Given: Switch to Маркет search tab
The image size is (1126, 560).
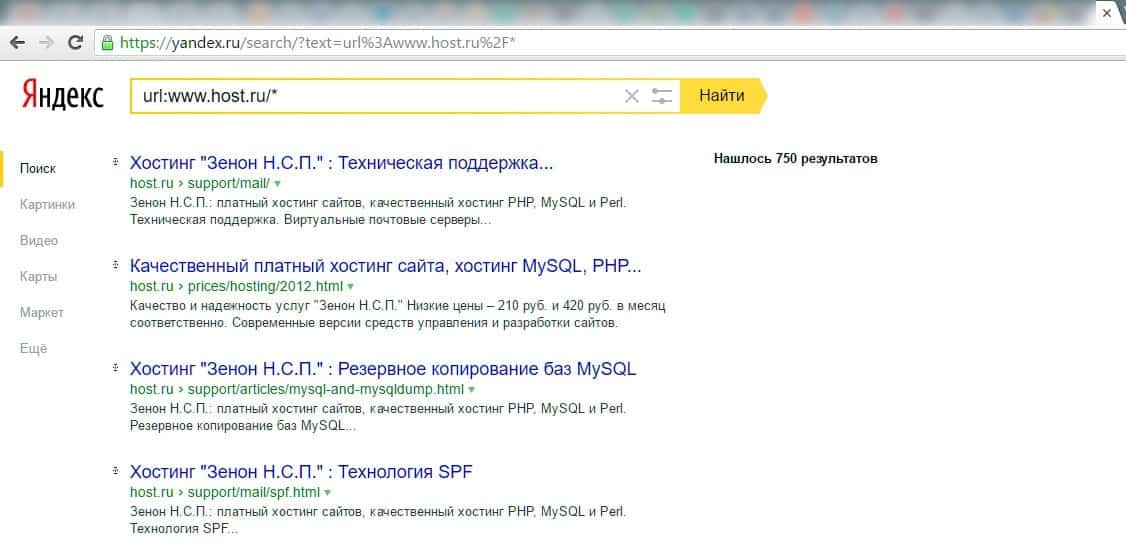Looking at the screenshot, I should point(42,312).
